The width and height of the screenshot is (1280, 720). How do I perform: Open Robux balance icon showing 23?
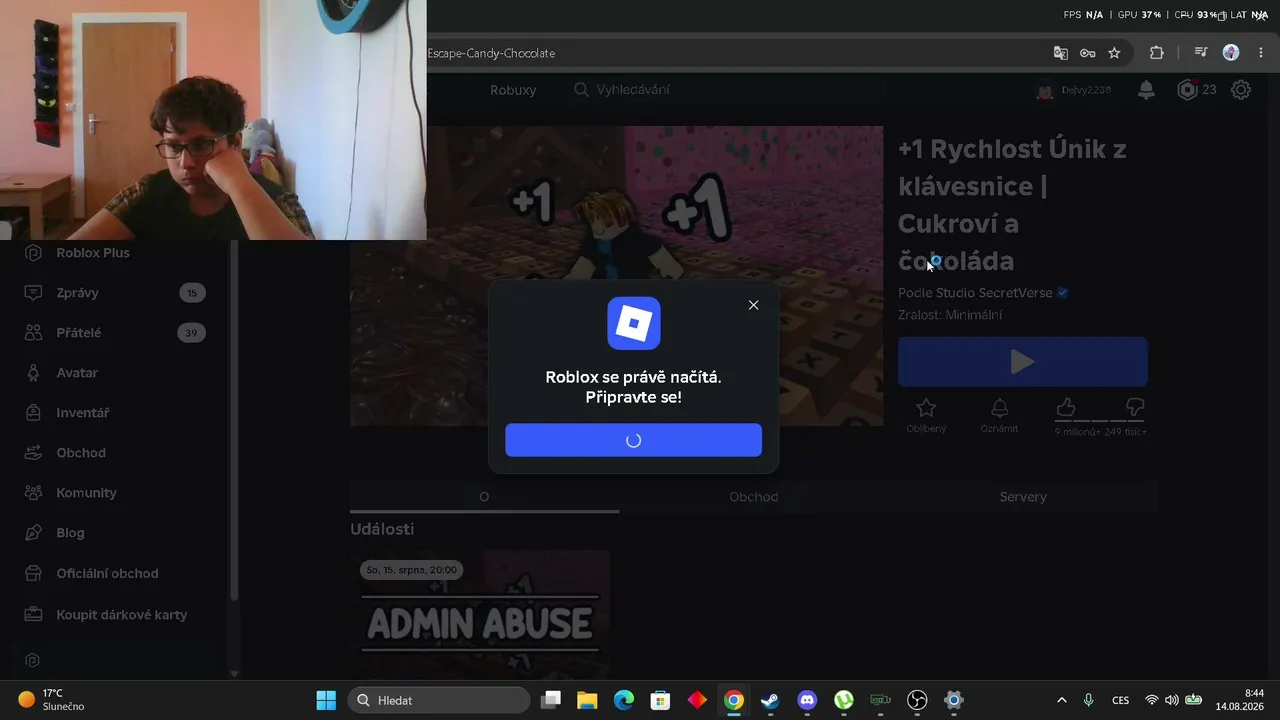click(1187, 90)
